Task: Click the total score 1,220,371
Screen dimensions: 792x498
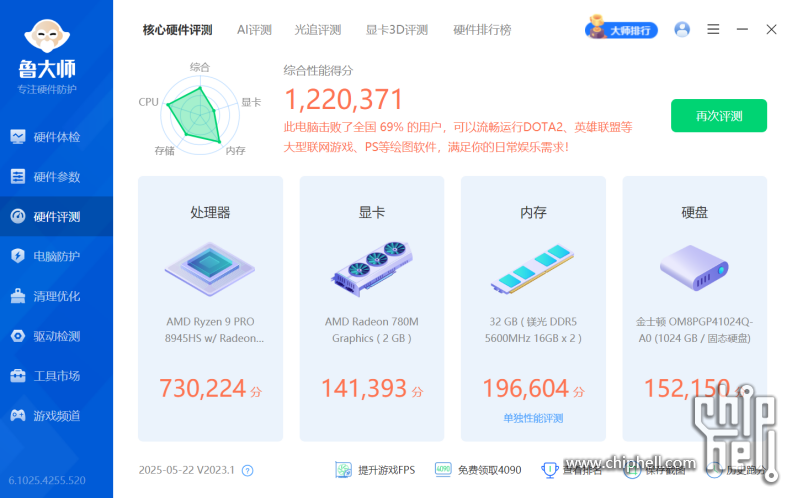Action: click(343, 99)
